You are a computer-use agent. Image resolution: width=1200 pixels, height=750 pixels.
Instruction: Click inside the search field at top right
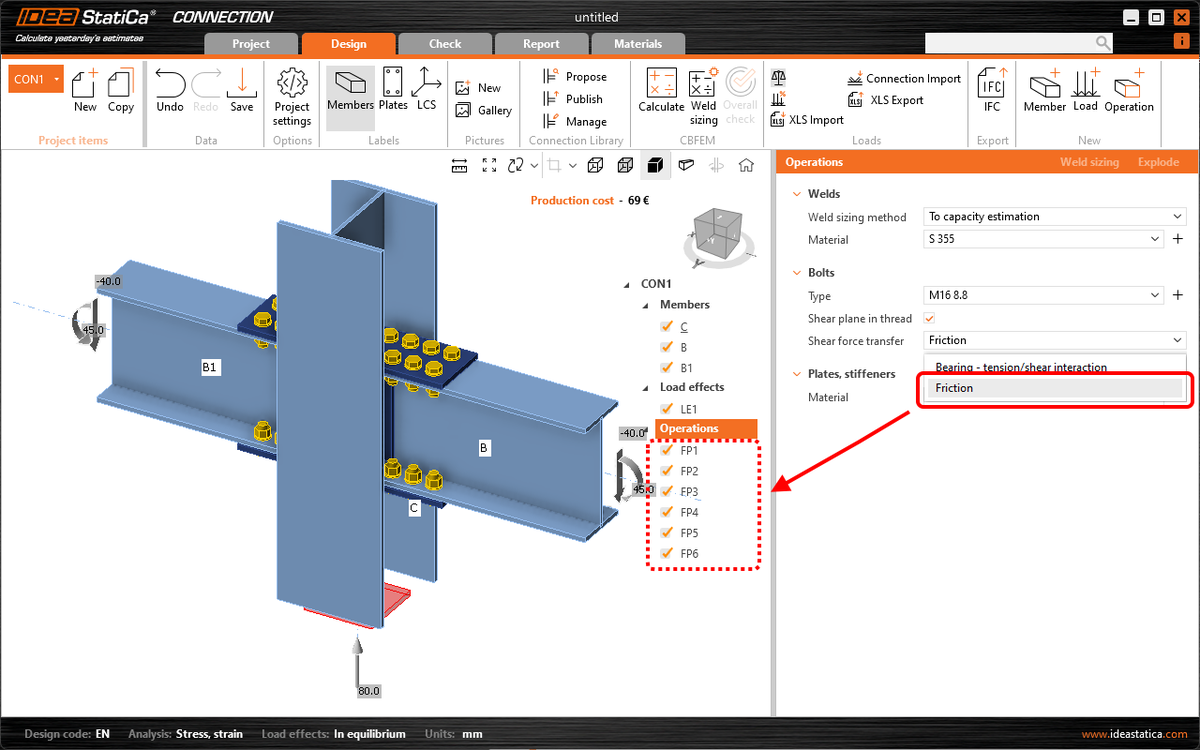pyautogui.click(x=1010, y=42)
